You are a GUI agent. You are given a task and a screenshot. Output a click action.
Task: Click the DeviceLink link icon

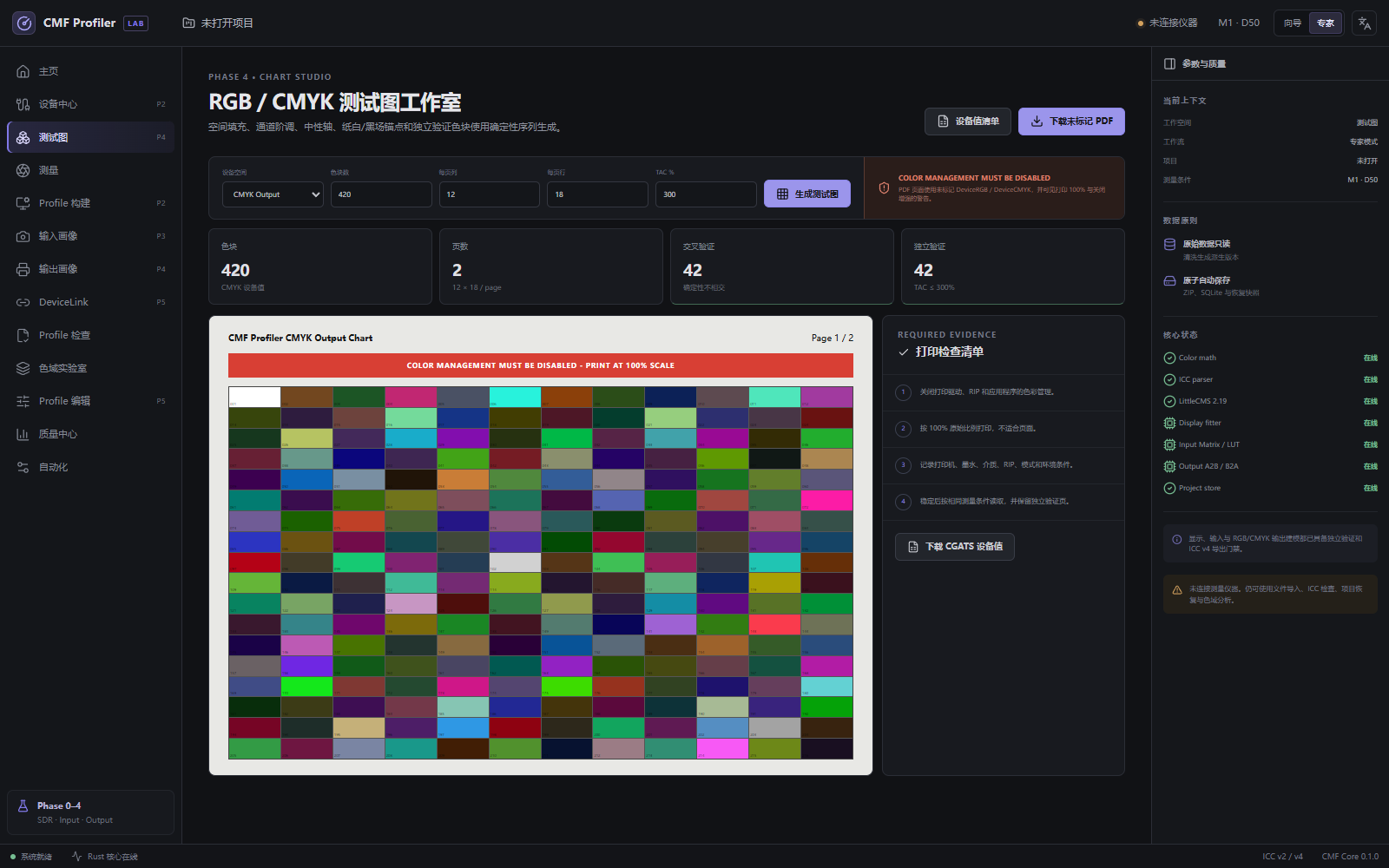tap(23, 302)
